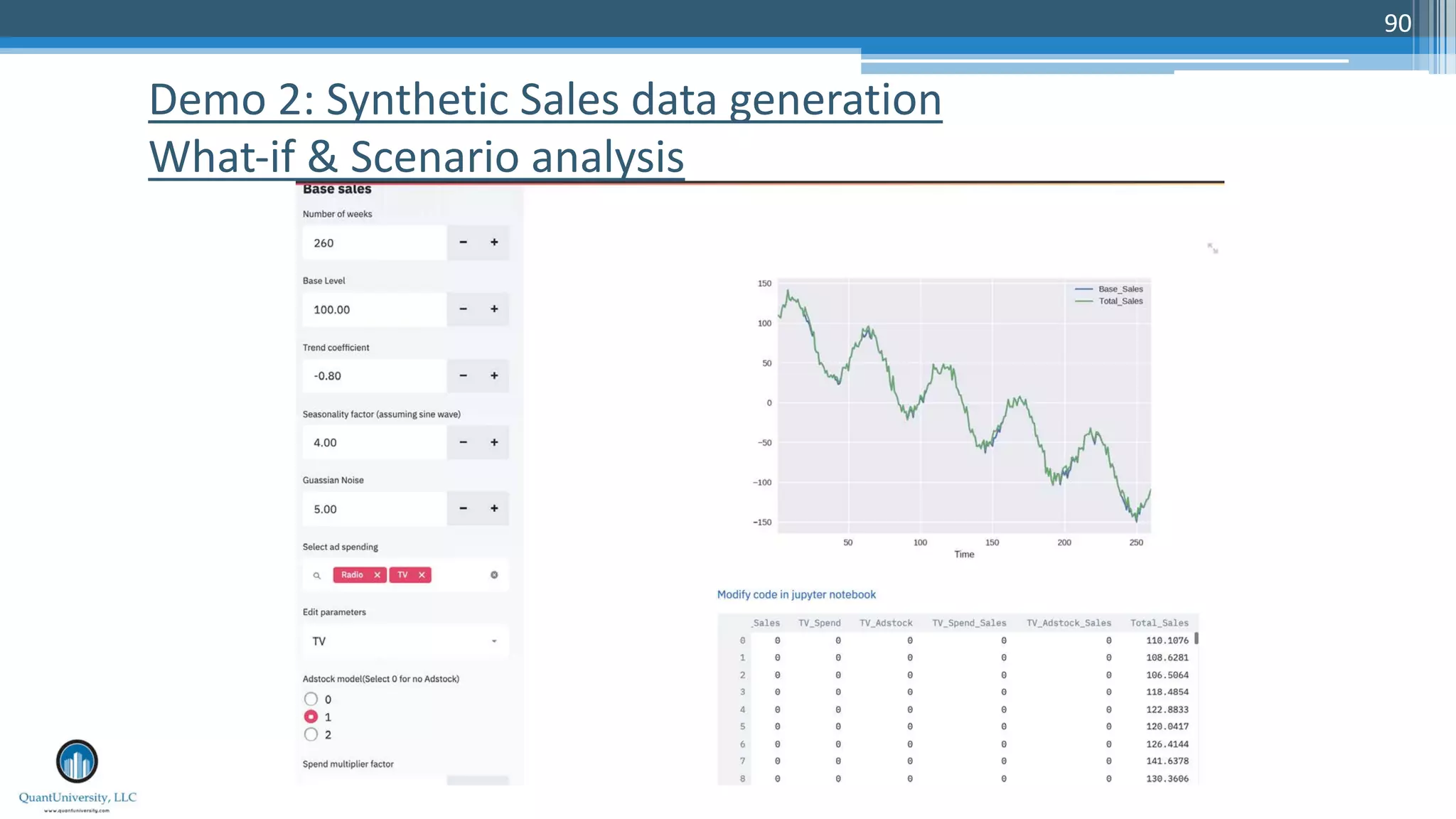
Task: Expand the chart to fullscreen
Action: [1213, 248]
